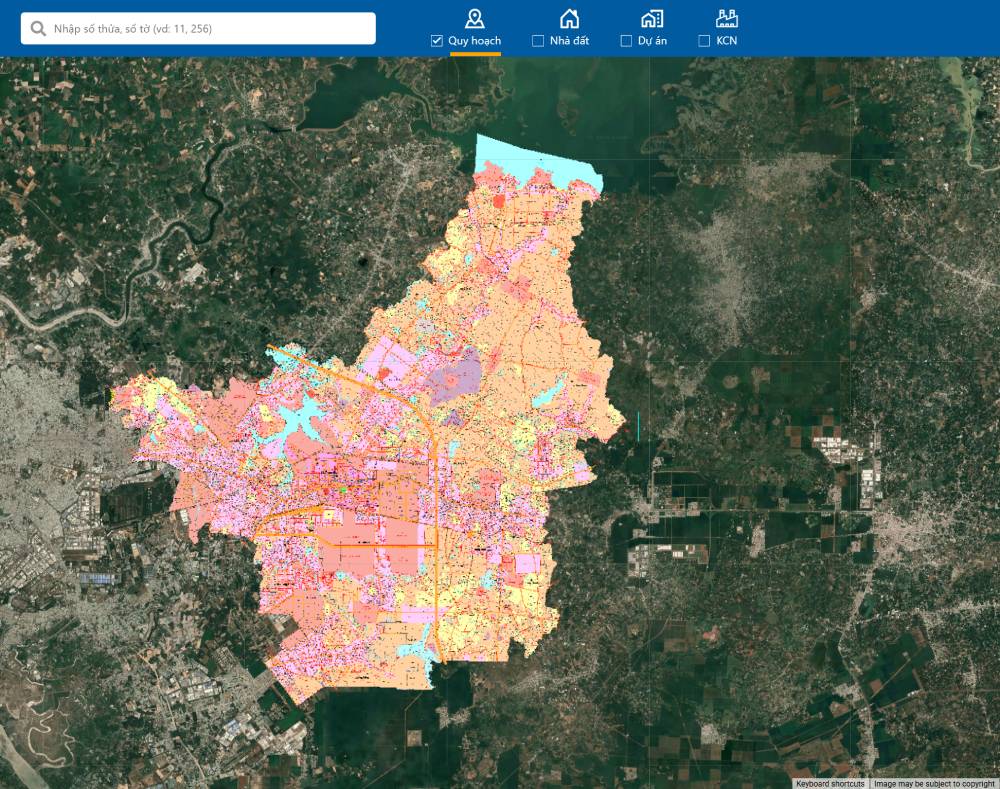1000x789 pixels.
Task: Click the image copyright notice text
Action: tap(934, 783)
